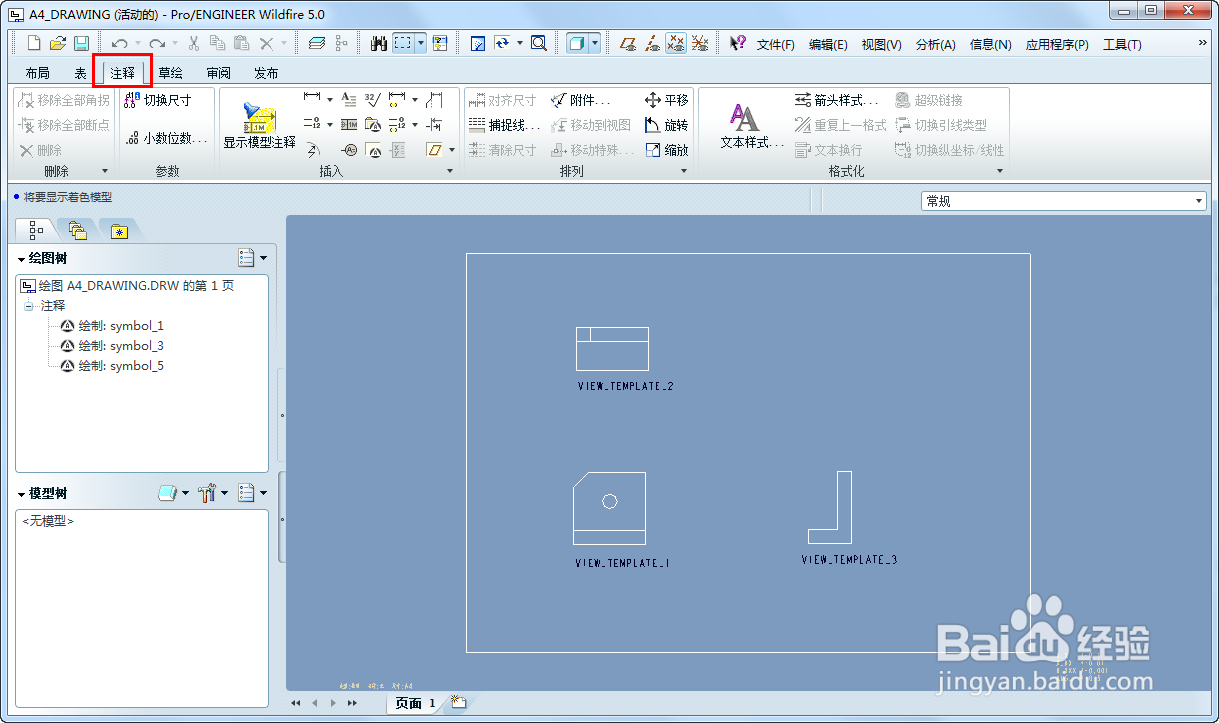Click the Rotate icon in Arrange group

(652, 125)
